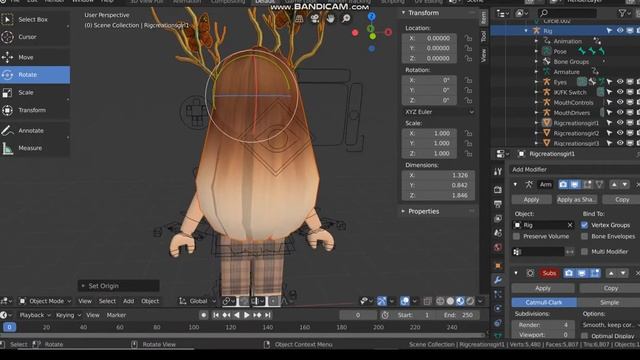The image size is (640, 360).
Task: Hide the MouthControls object in outliner
Action: (x=620, y=102)
